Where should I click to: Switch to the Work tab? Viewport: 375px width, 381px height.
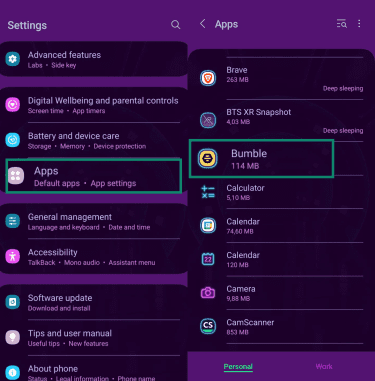click(324, 367)
